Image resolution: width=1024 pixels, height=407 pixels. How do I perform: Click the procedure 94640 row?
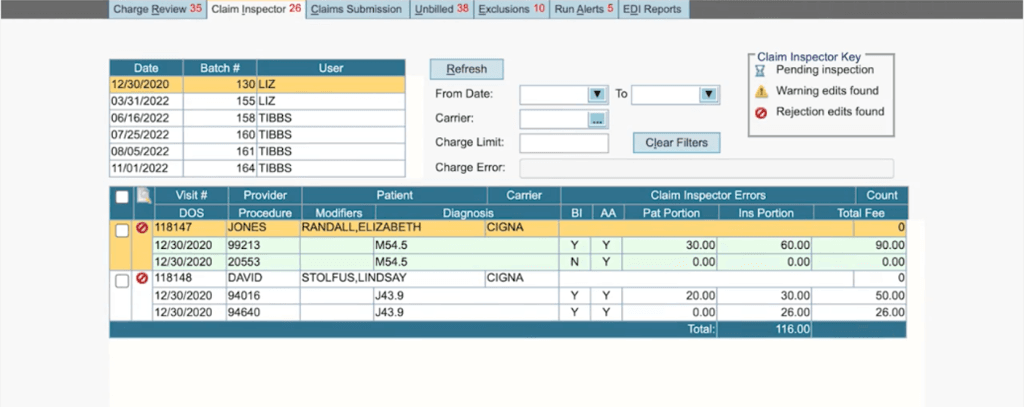pyautogui.click(x=530, y=312)
